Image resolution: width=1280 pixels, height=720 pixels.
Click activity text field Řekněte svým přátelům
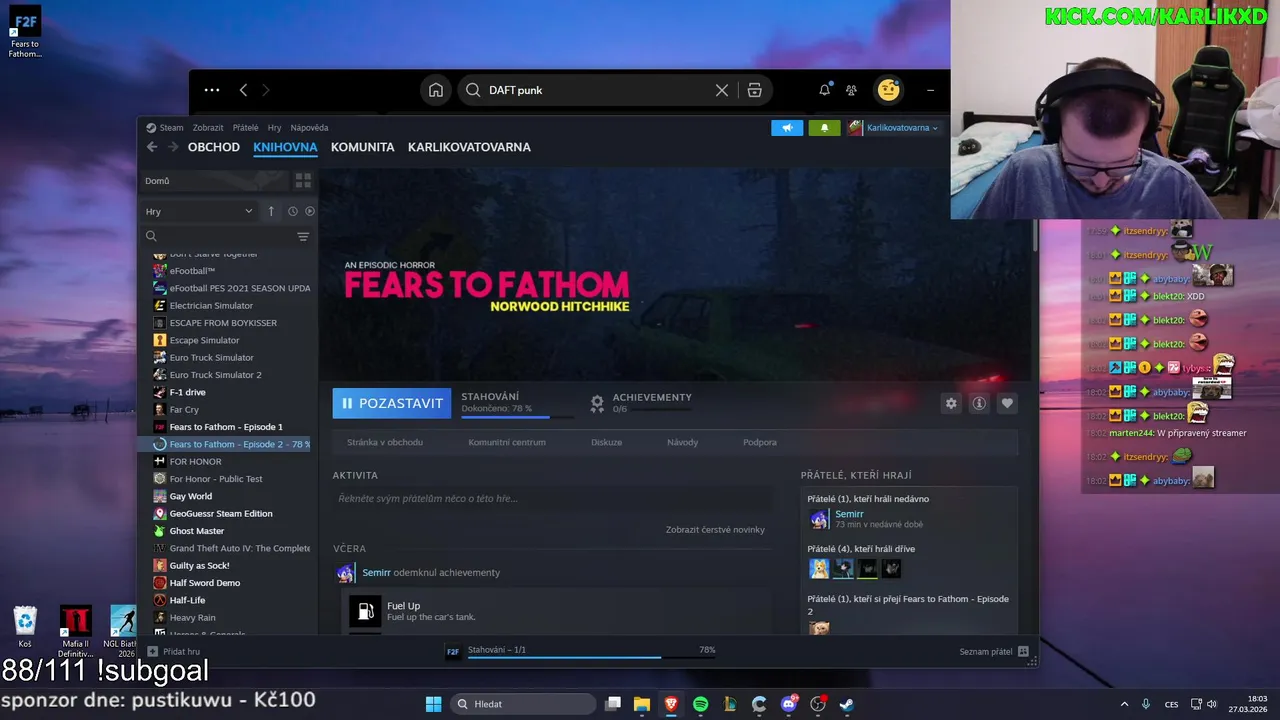pyautogui.click(x=552, y=498)
